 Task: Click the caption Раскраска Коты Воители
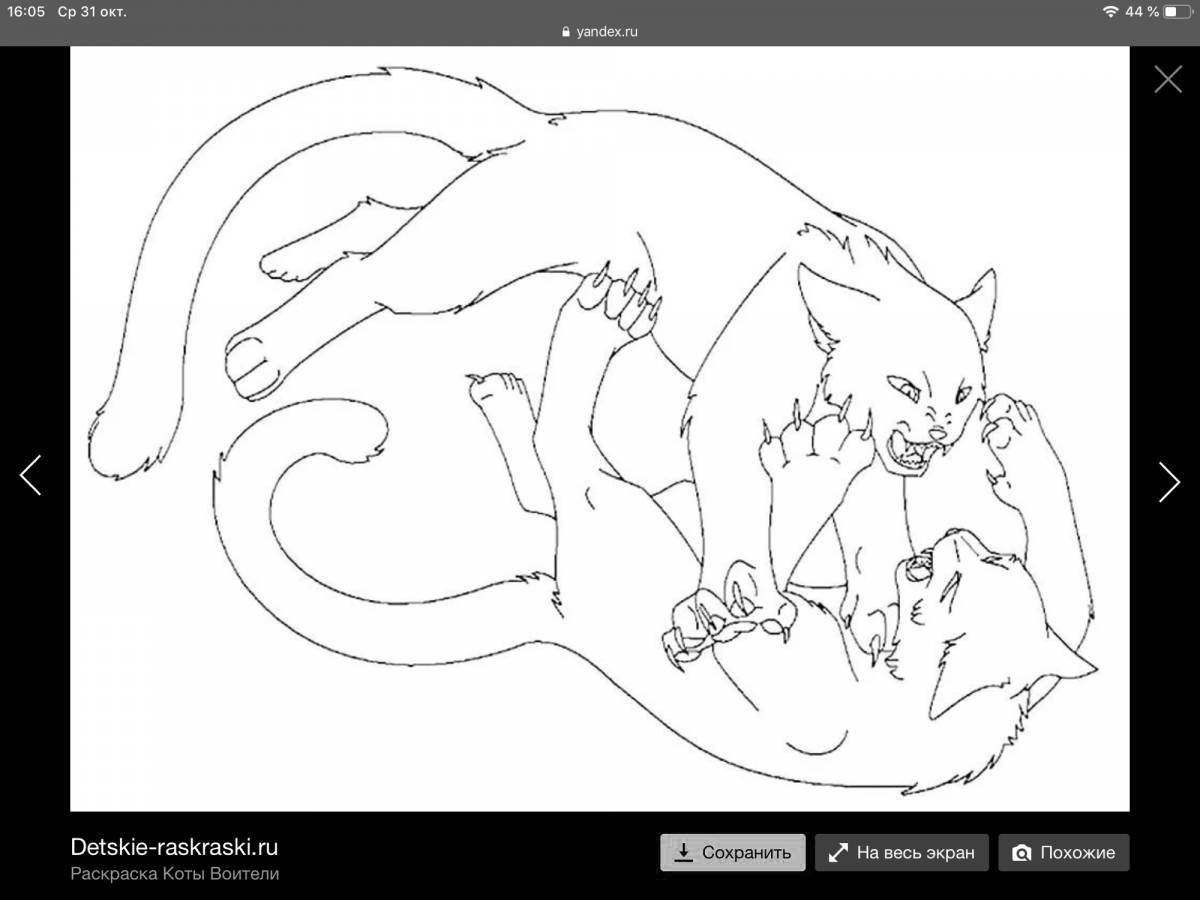coord(175,875)
